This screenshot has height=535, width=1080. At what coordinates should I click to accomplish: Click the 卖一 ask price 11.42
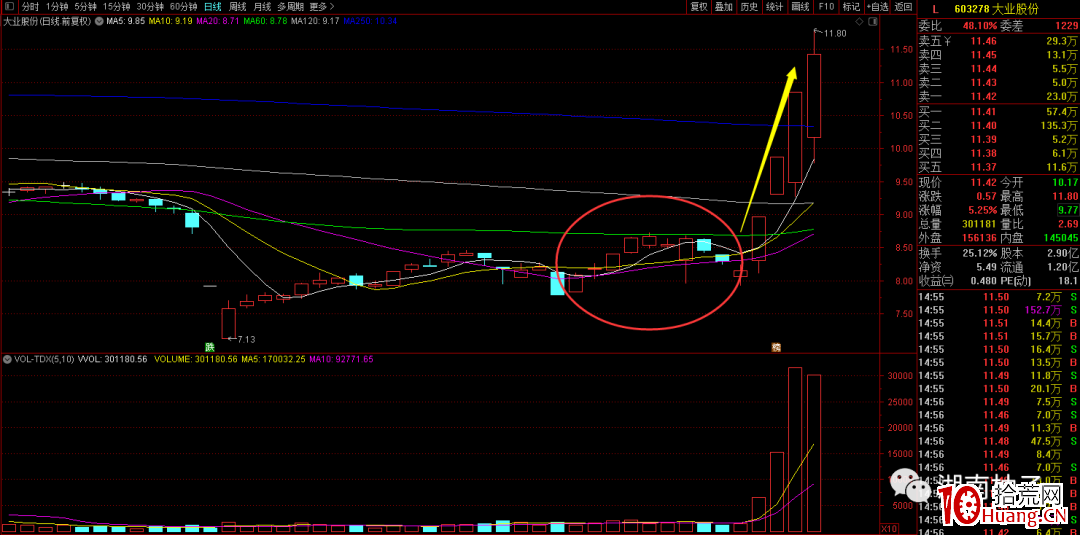tap(983, 96)
